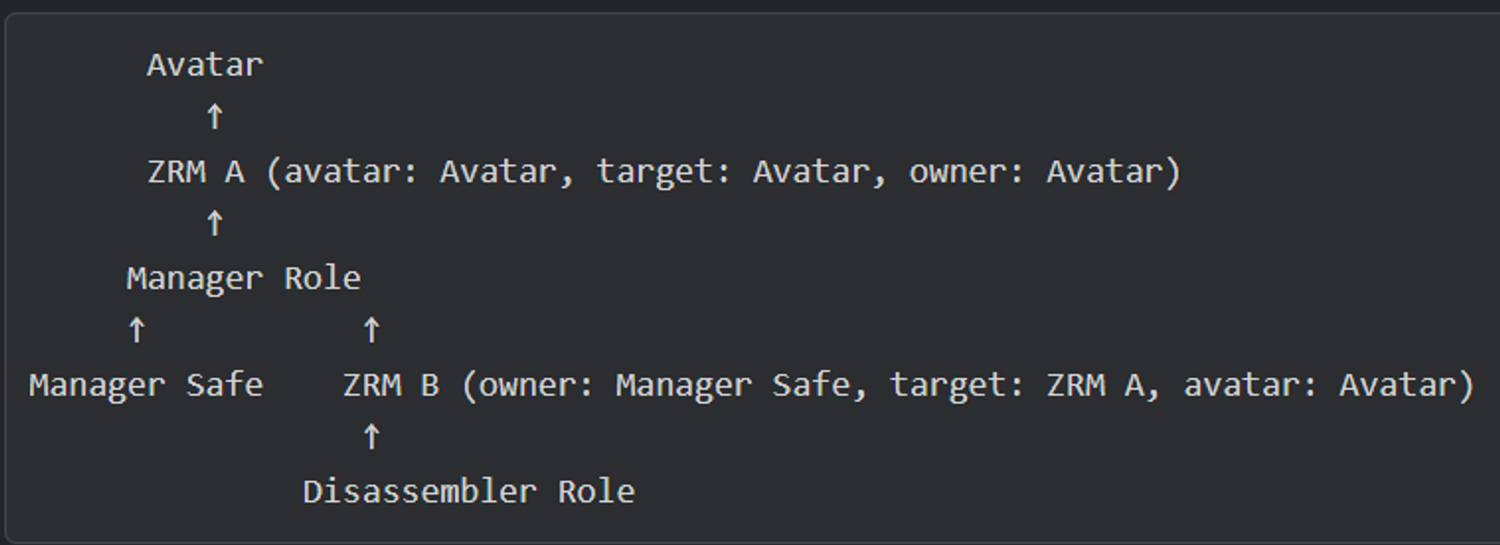Click the "ZRM A" label text

click(x=196, y=172)
